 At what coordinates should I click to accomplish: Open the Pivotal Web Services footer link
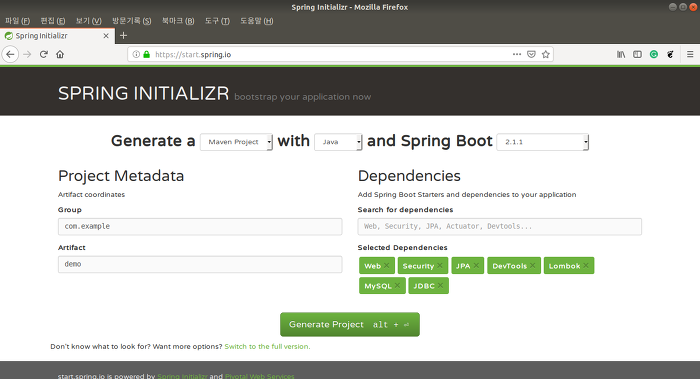pyautogui.click(x=259, y=376)
